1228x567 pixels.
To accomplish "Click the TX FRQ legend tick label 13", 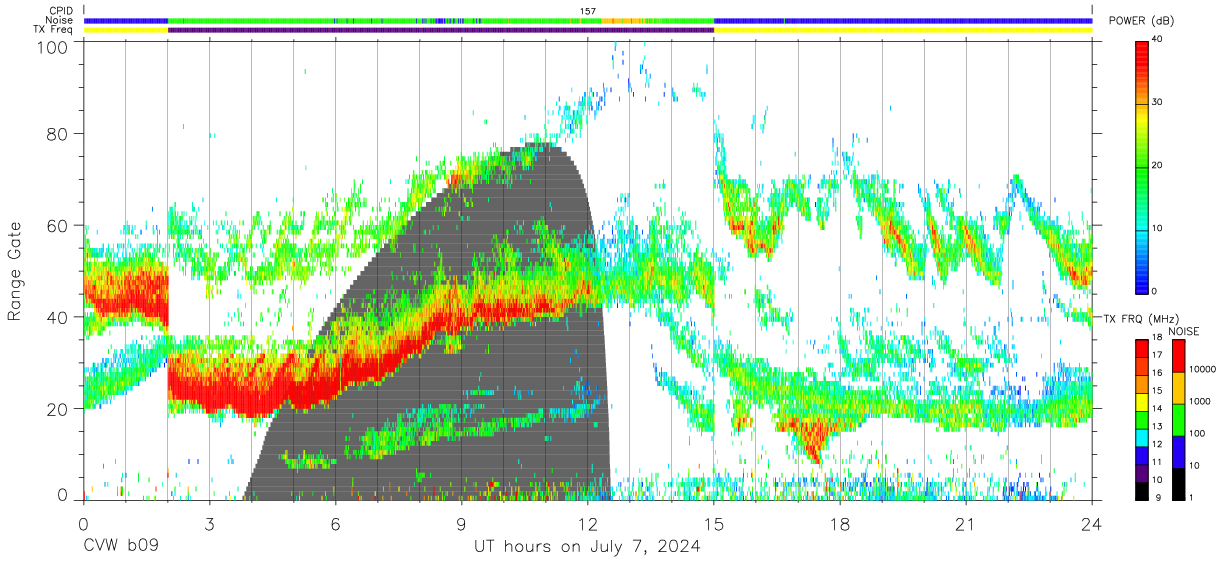I will click(x=1159, y=426).
